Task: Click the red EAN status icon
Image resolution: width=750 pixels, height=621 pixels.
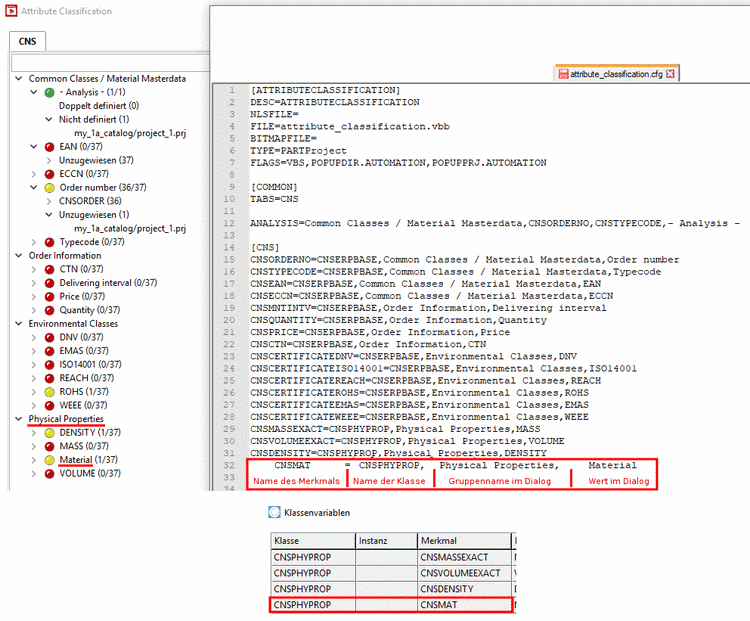Action: pyautogui.click(x=49, y=147)
